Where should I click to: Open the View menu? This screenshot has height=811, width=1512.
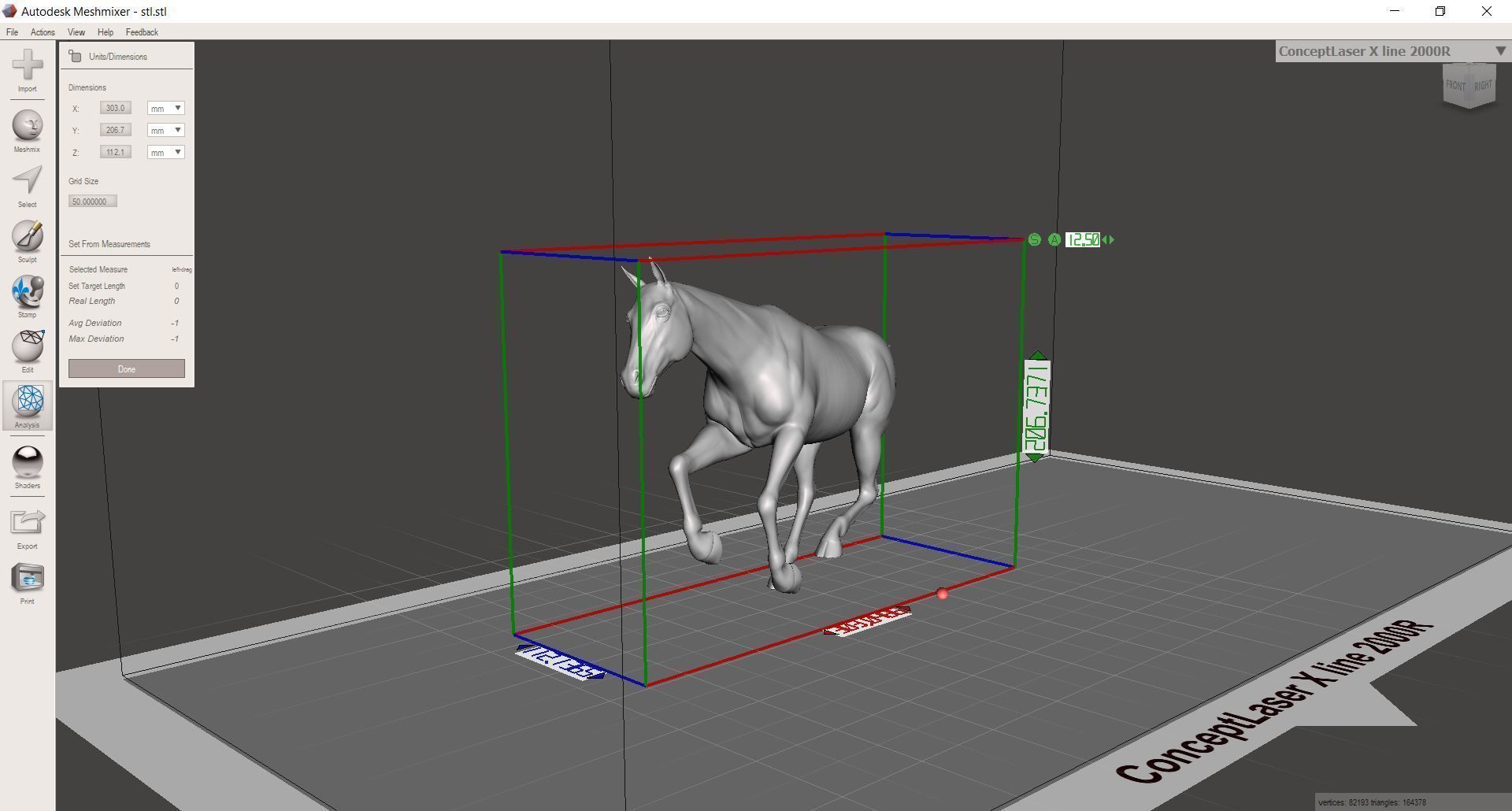point(76,32)
